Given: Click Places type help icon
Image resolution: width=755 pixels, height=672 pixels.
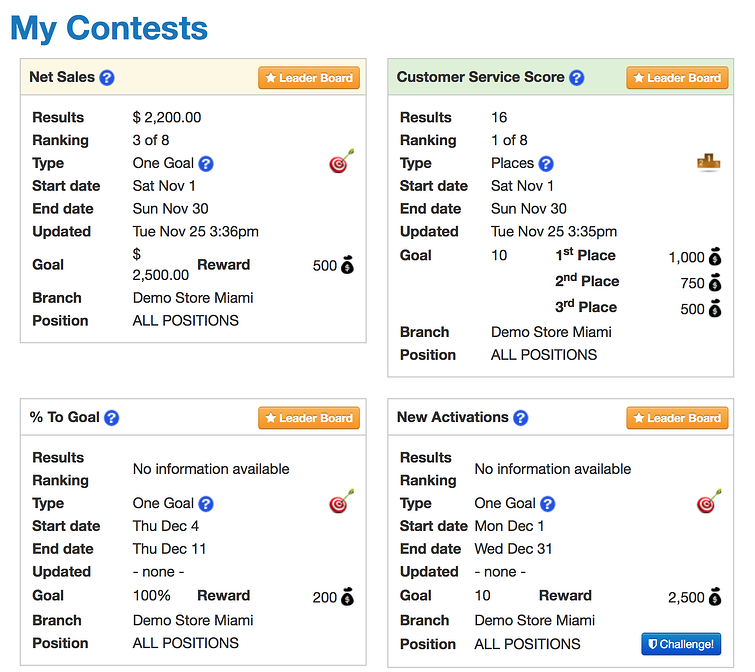Looking at the screenshot, I should [x=546, y=164].
